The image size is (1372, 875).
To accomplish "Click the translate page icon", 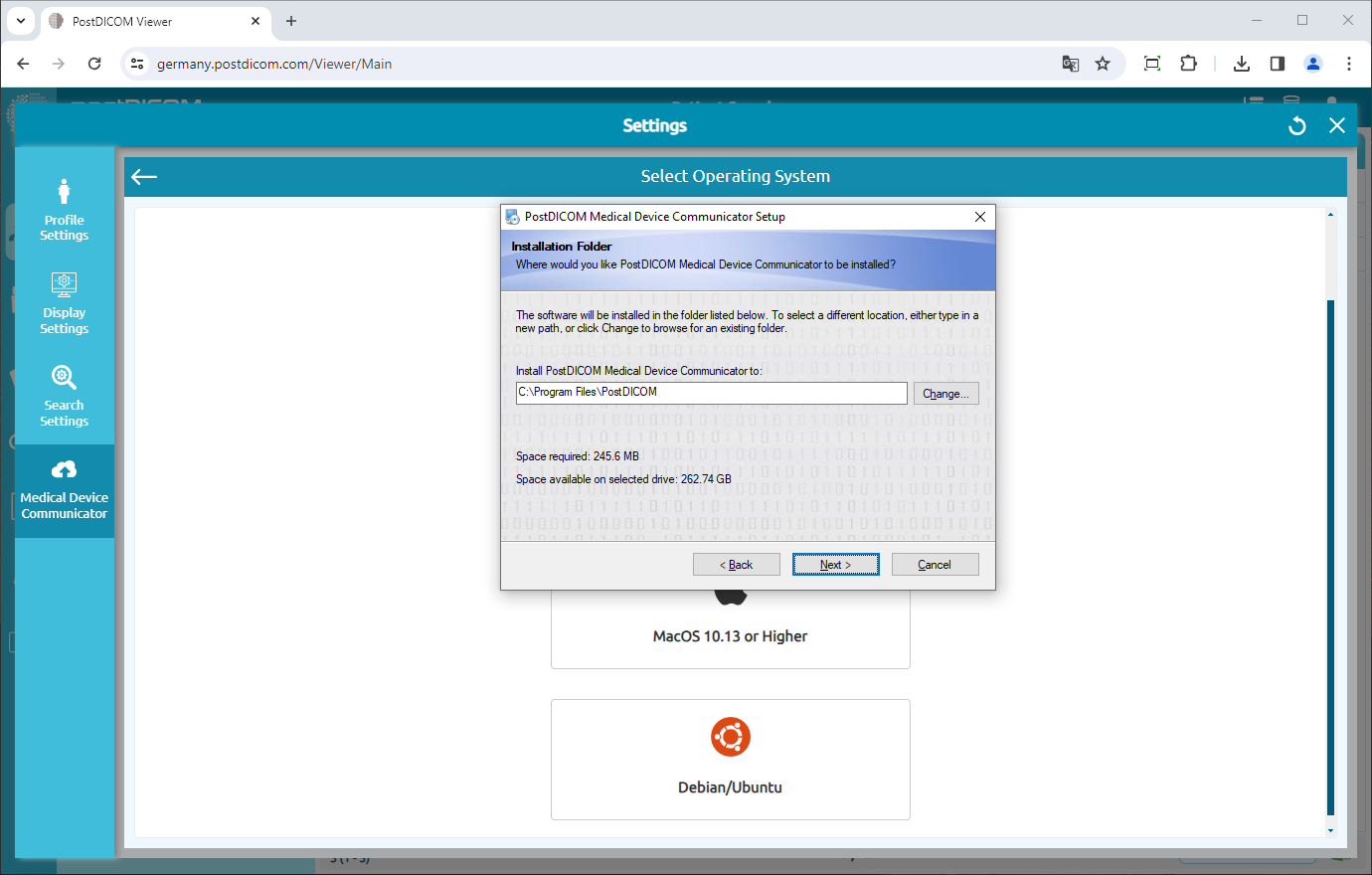I will tap(1071, 64).
